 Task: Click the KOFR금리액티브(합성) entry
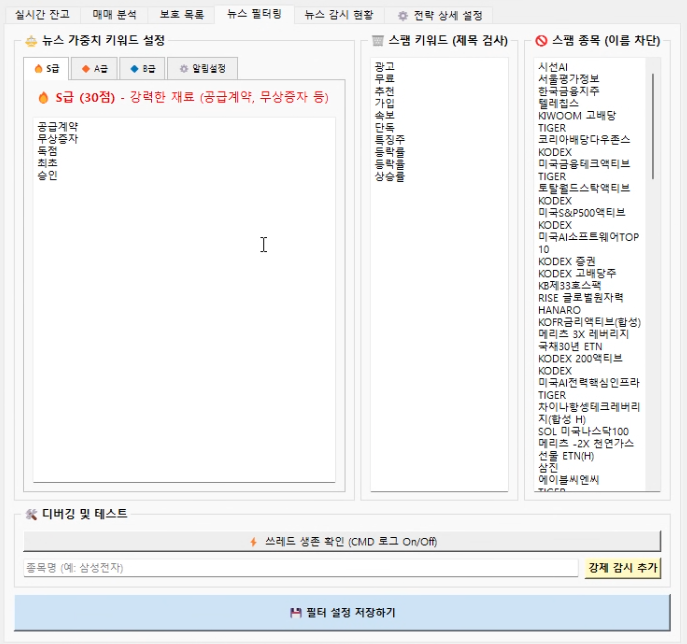click(589, 322)
